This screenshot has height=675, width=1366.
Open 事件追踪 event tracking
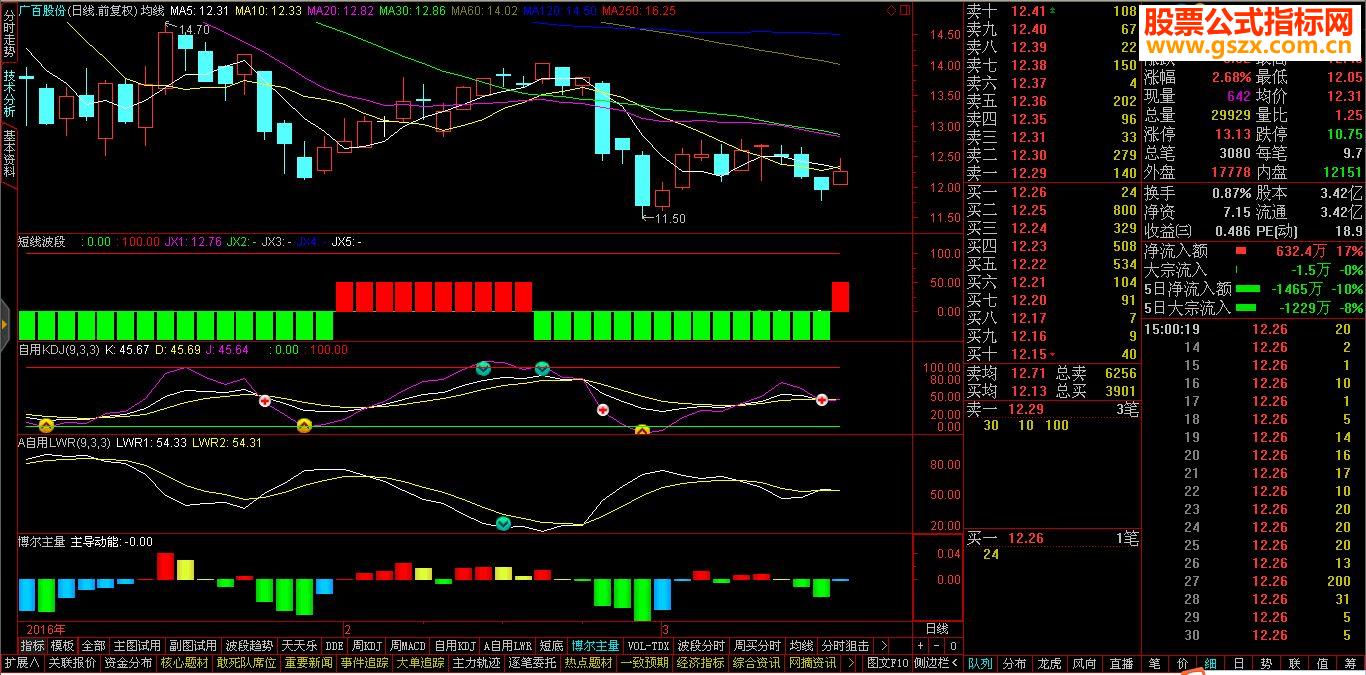point(364,663)
